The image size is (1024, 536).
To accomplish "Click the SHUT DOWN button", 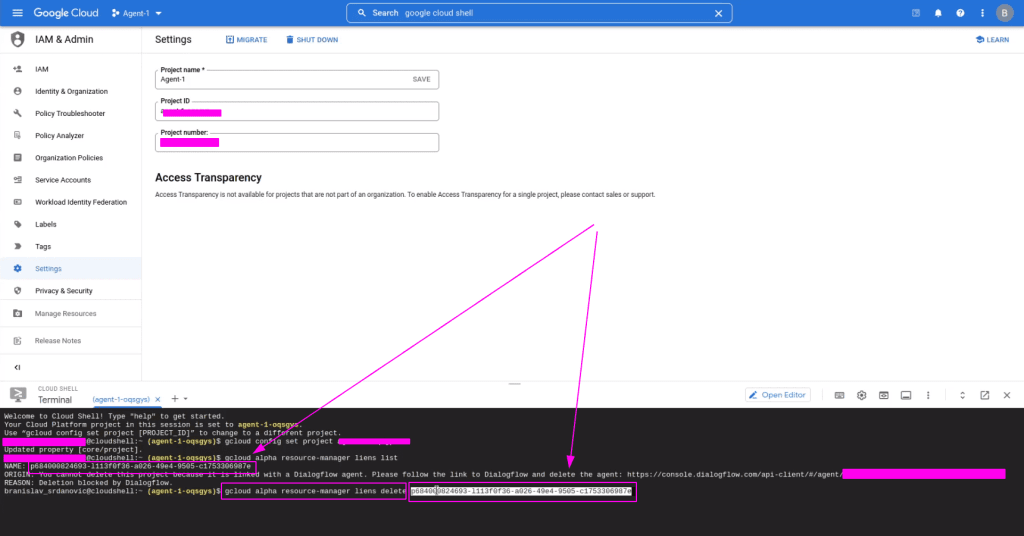I will click(312, 40).
